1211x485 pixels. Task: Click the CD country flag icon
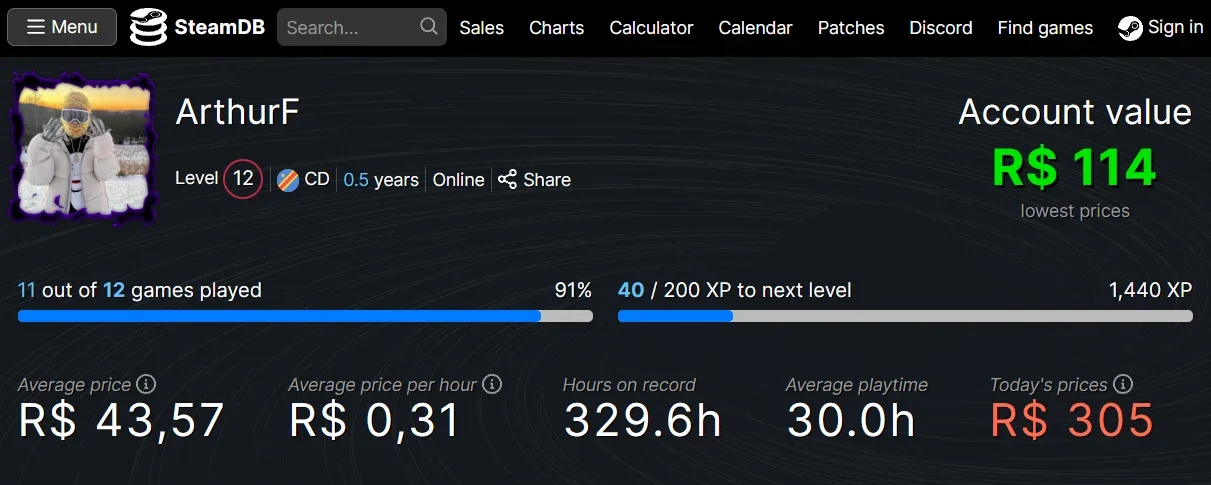click(x=288, y=180)
